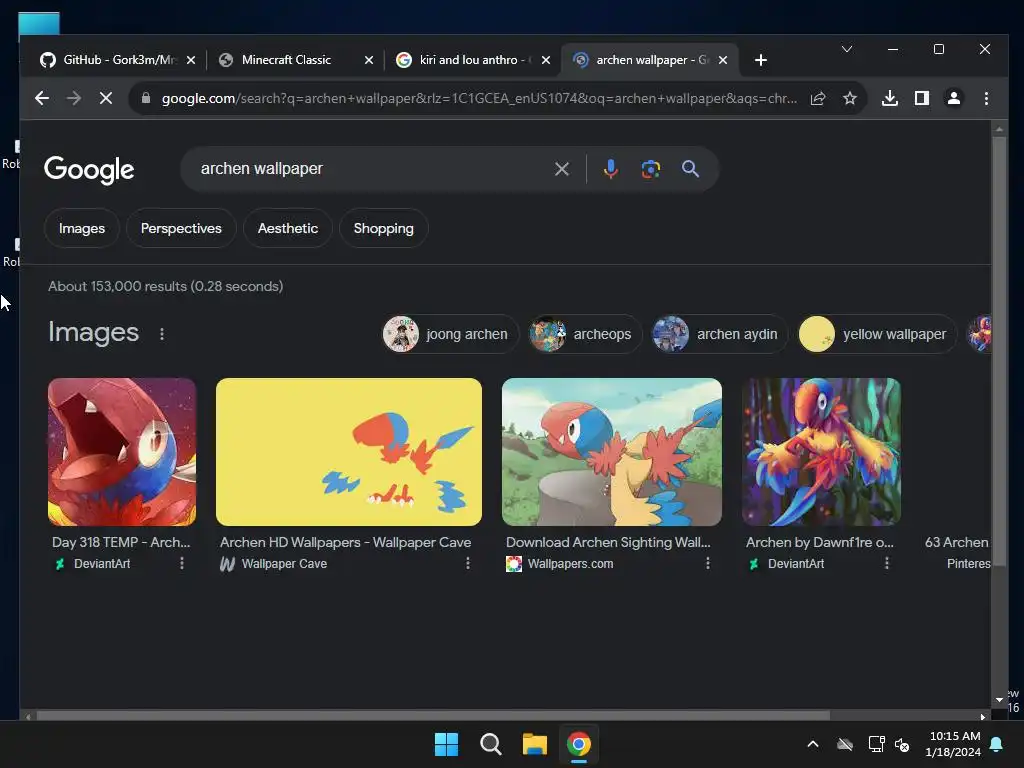
Task: Open the notifications bell
Action: (x=997, y=744)
